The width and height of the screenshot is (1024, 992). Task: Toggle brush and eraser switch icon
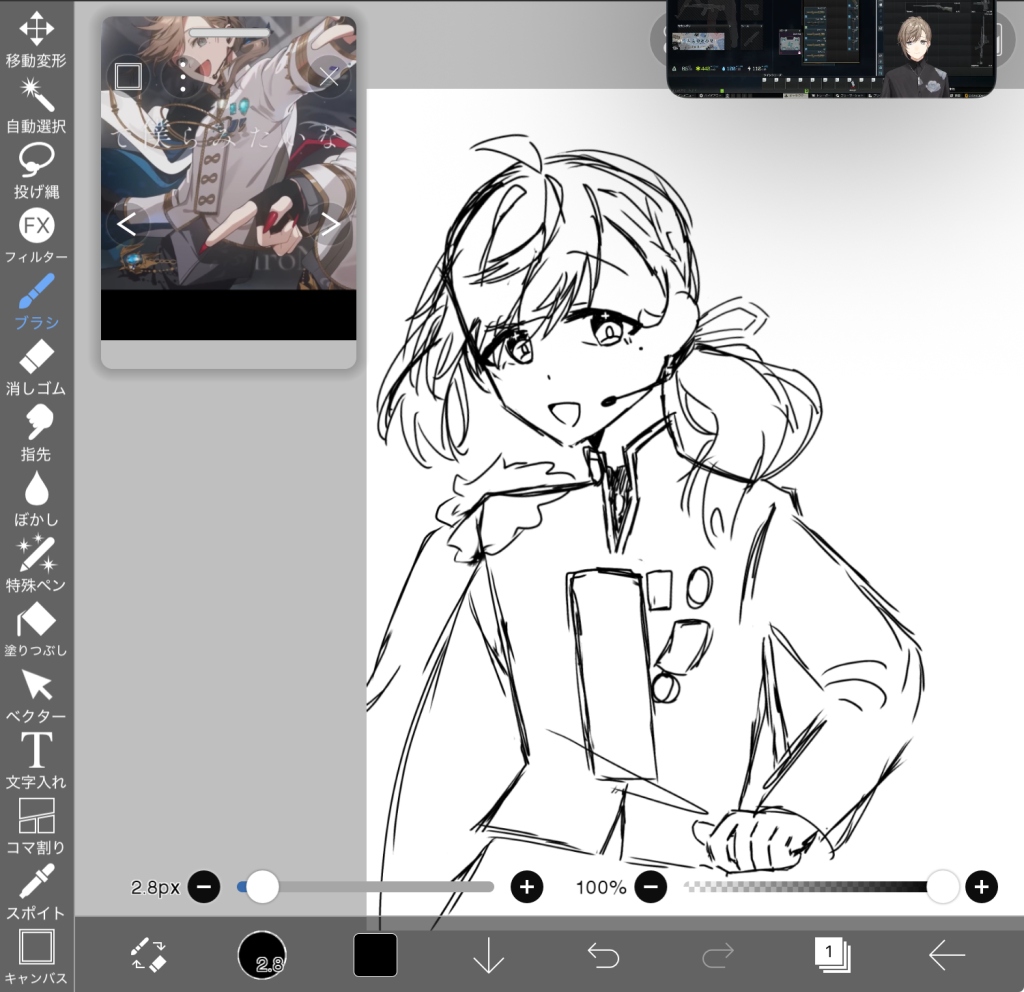point(148,955)
